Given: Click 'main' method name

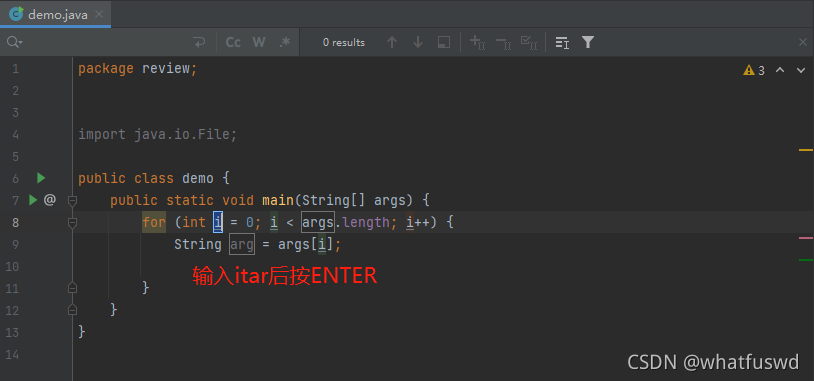Looking at the screenshot, I should point(278,200).
